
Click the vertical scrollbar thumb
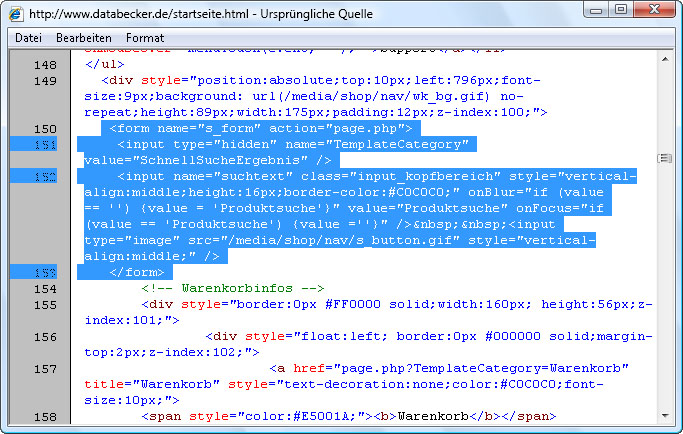663,158
